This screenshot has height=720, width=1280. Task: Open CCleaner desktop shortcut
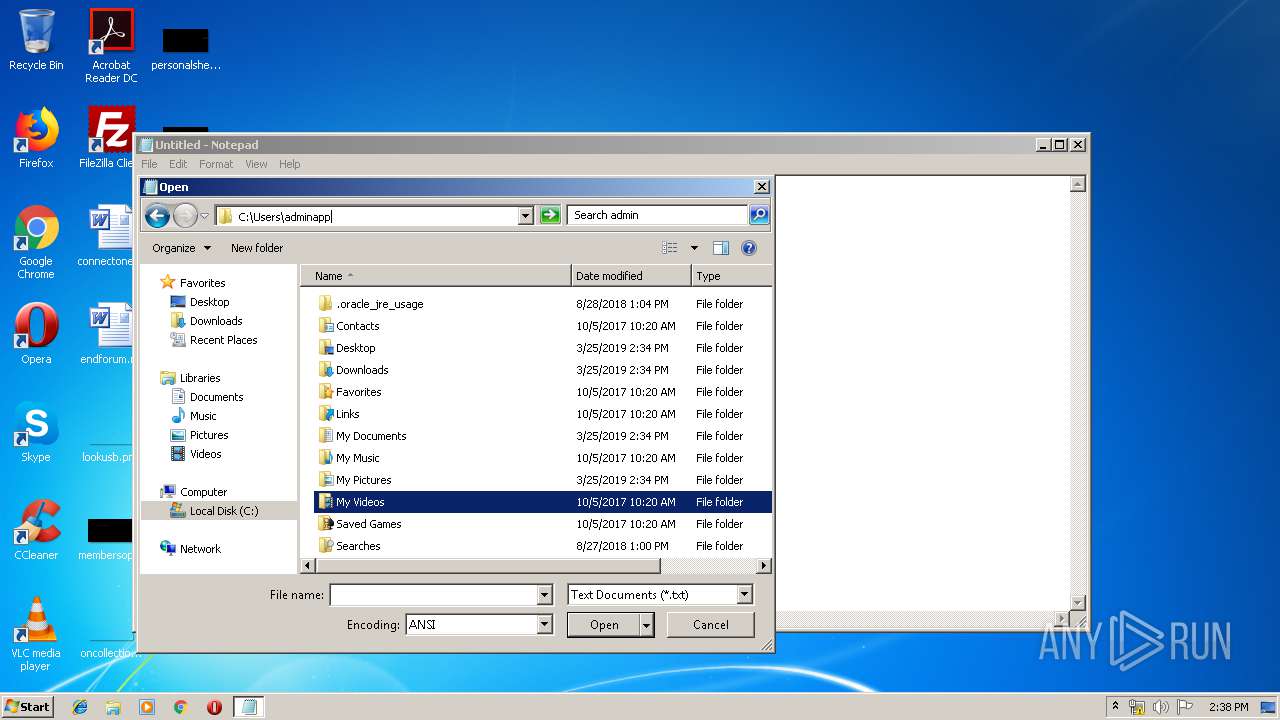pos(36,530)
